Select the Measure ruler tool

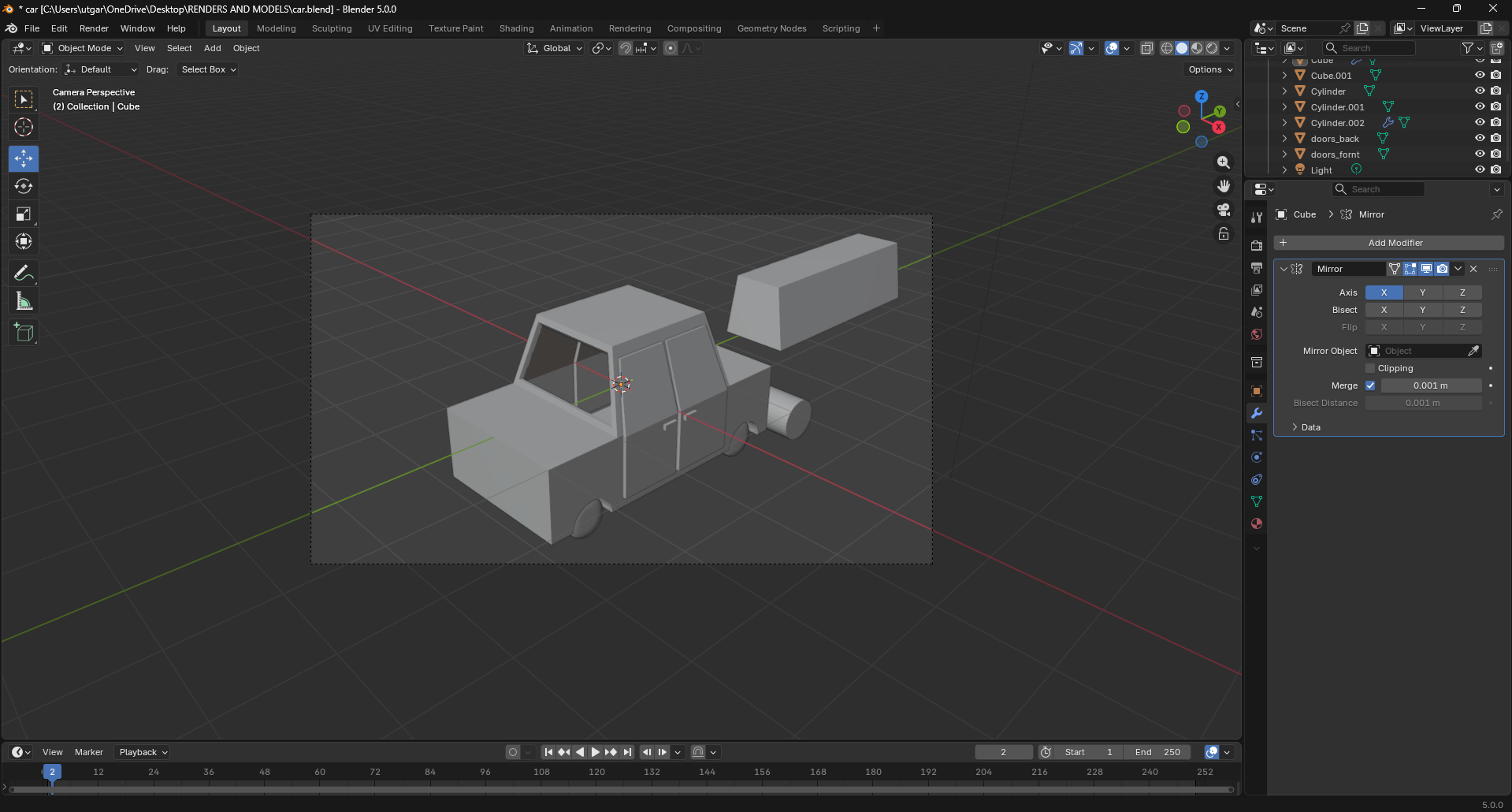coord(24,302)
